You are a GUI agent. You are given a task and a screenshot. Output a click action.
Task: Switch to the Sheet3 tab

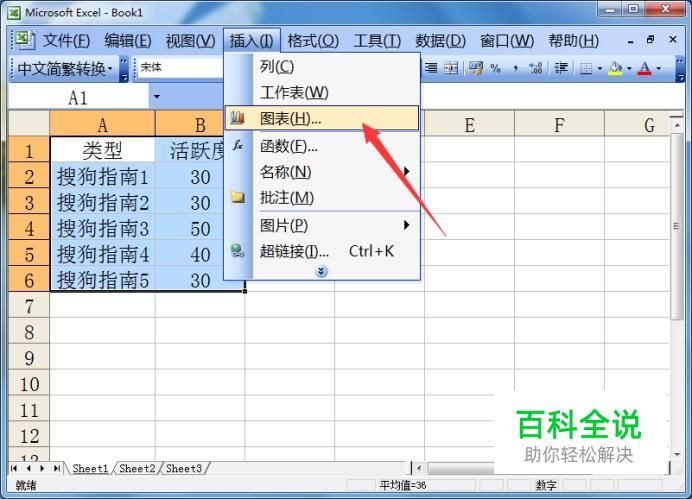tap(184, 468)
